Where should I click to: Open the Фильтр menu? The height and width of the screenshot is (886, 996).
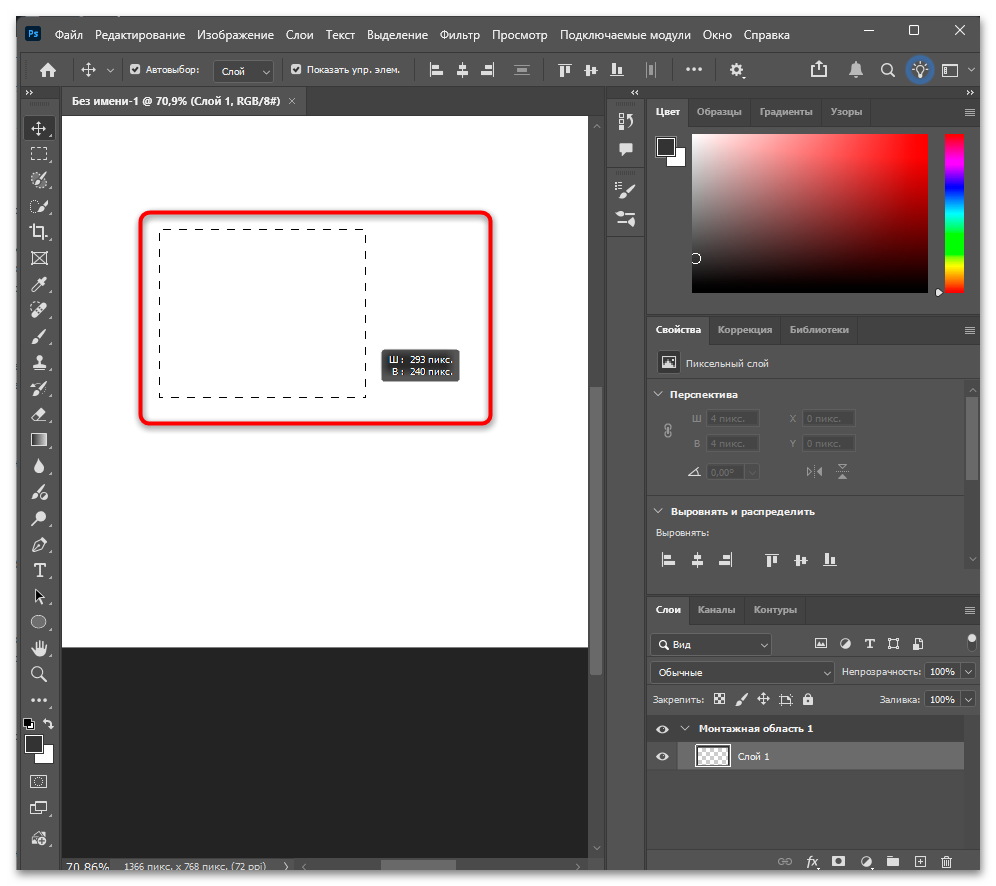(460, 35)
